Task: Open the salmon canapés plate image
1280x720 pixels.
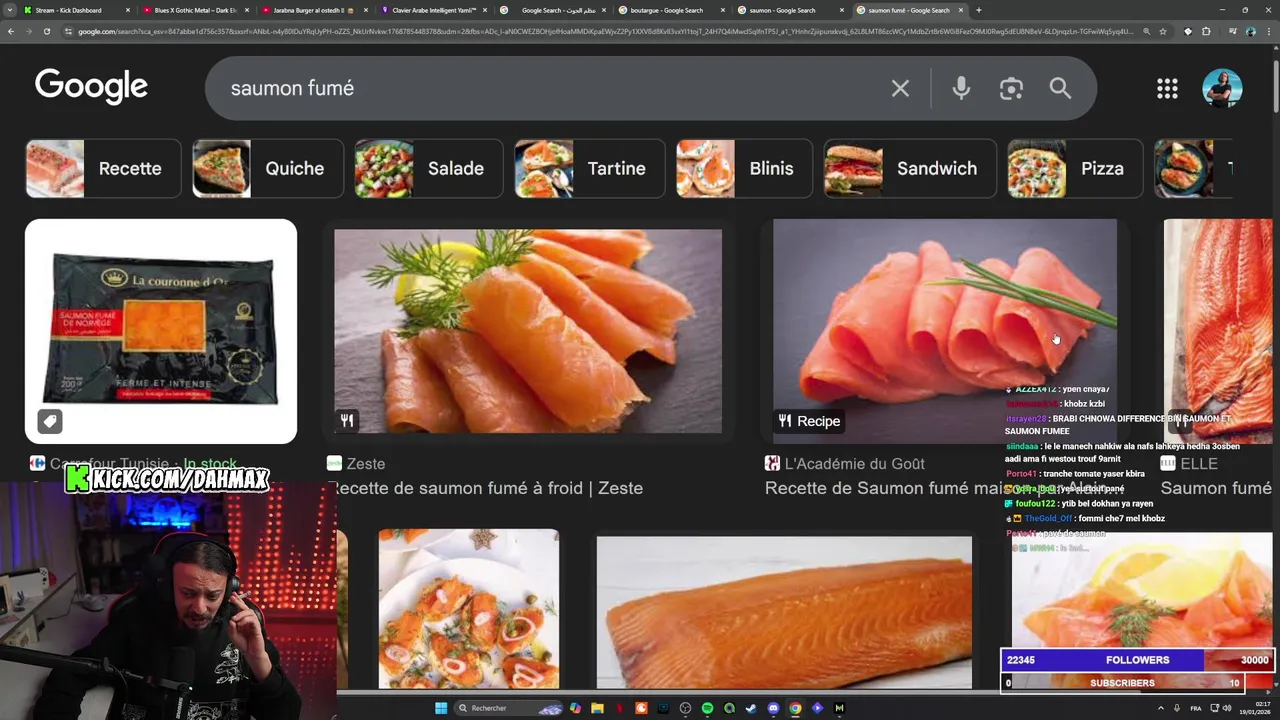Action: [x=469, y=608]
